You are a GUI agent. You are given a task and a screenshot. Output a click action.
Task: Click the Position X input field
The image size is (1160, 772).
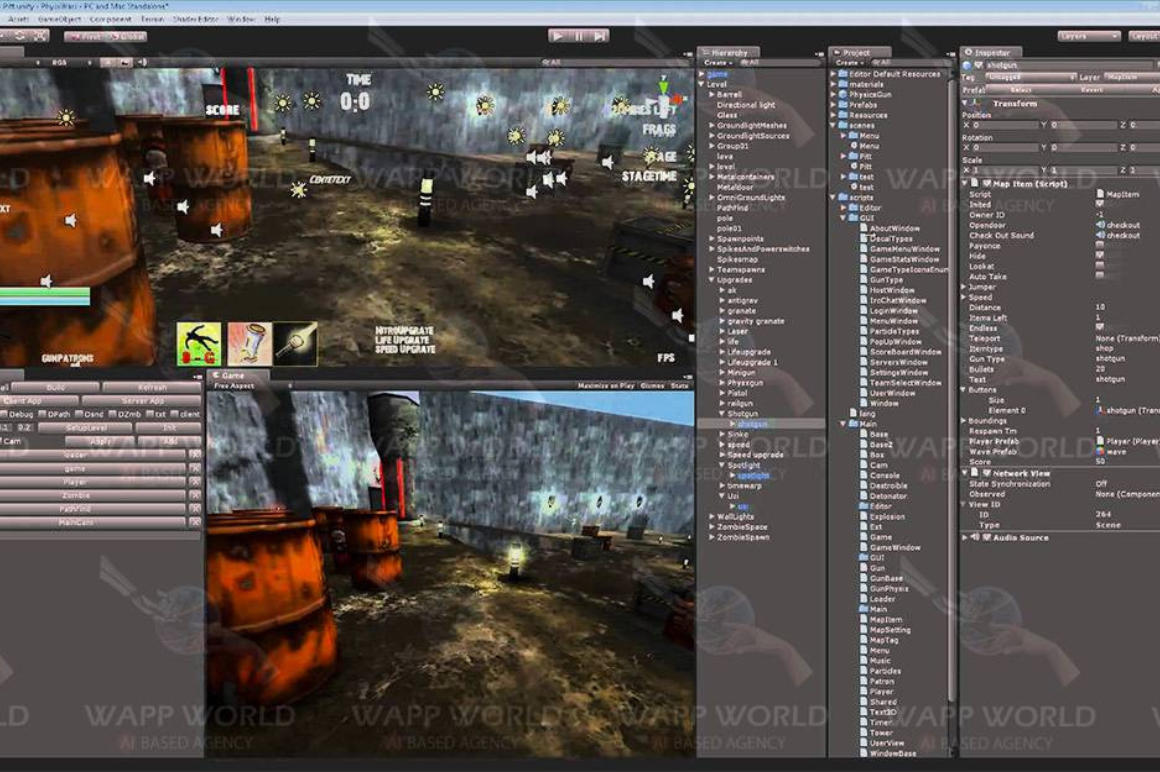[1008, 125]
